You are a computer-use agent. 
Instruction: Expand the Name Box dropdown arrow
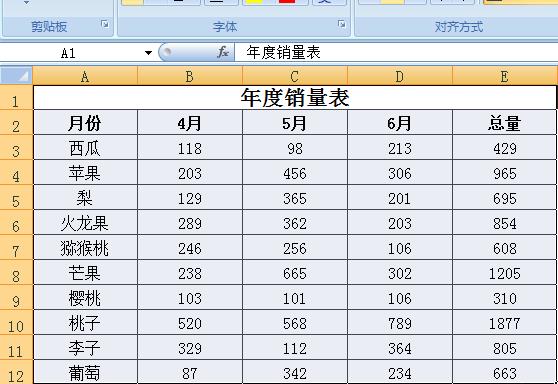(x=148, y=53)
